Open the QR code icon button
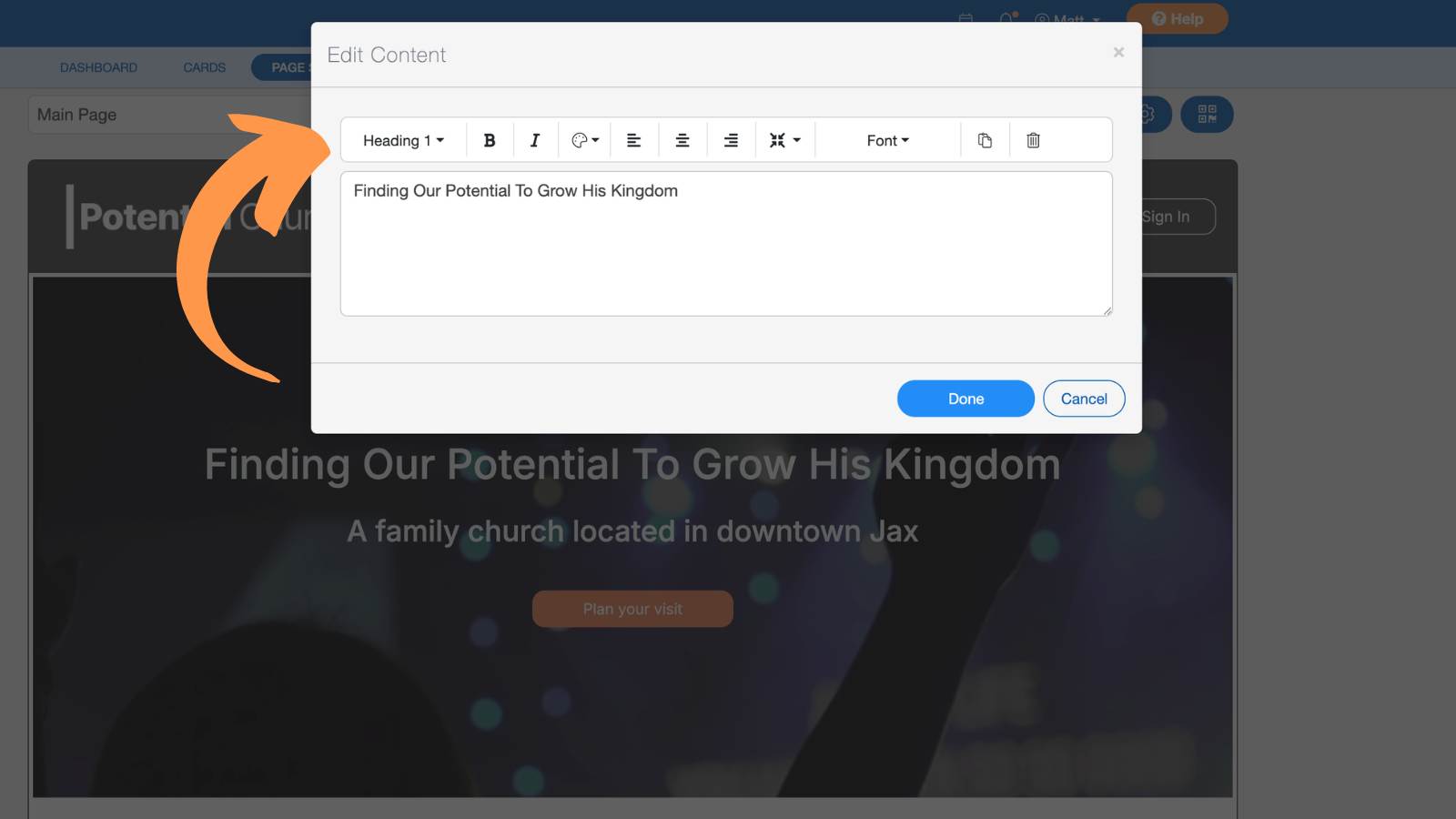Viewport: 1456px width, 819px height. (x=1207, y=114)
